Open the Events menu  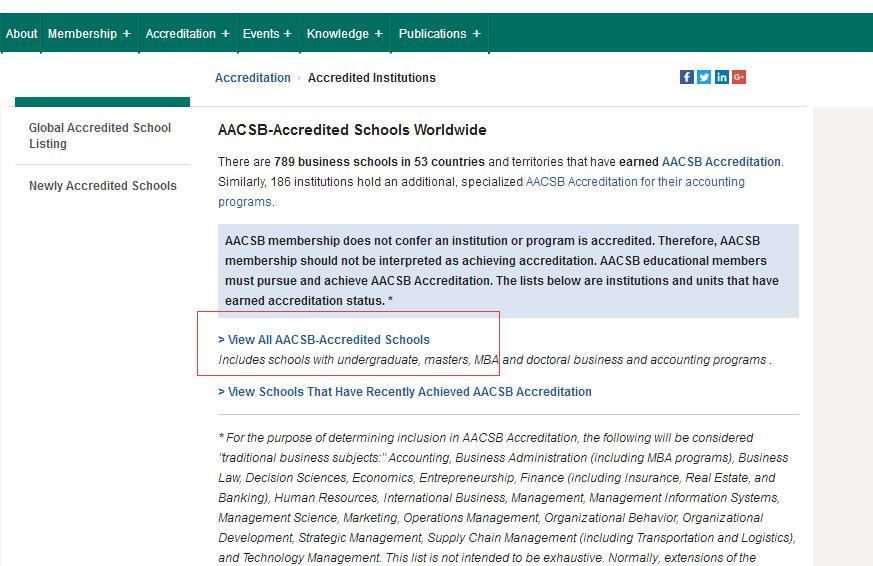point(268,33)
